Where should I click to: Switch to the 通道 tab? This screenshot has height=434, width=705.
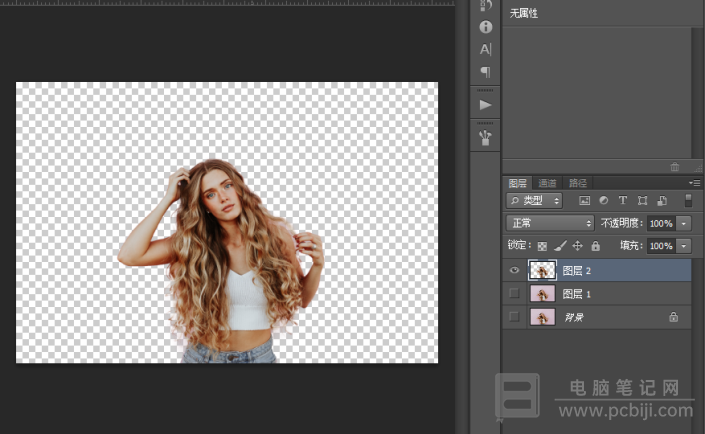pos(547,183)
